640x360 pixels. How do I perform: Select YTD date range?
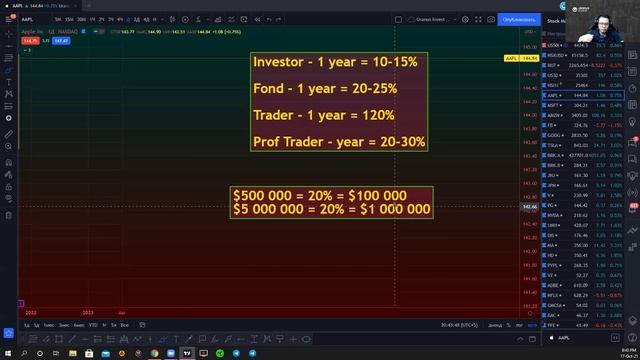[x=93, y=325]
